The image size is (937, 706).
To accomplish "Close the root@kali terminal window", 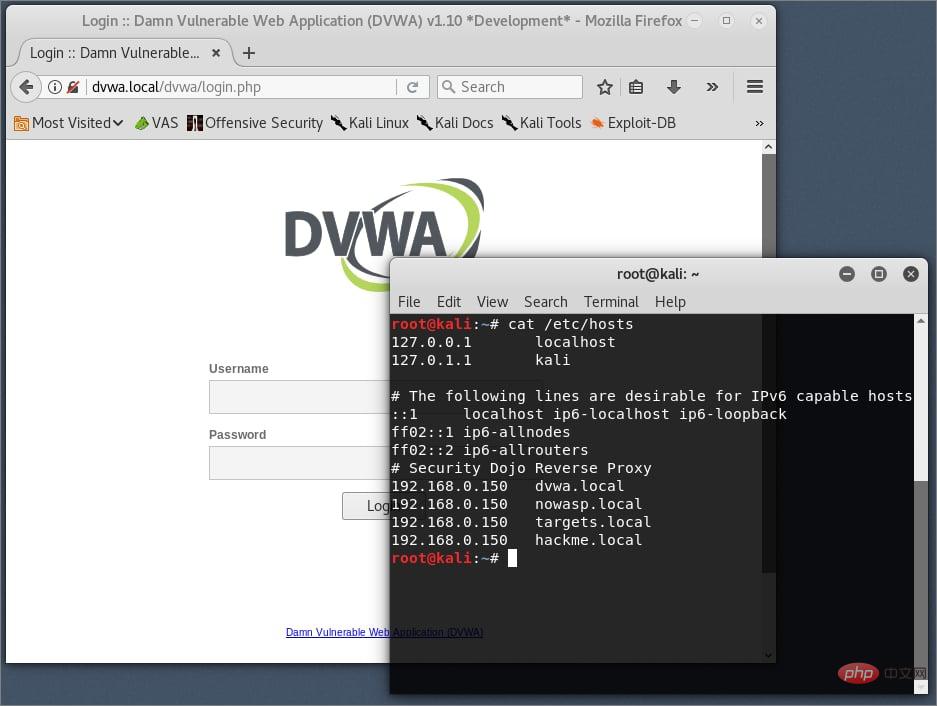I will (x=911, y=274).
